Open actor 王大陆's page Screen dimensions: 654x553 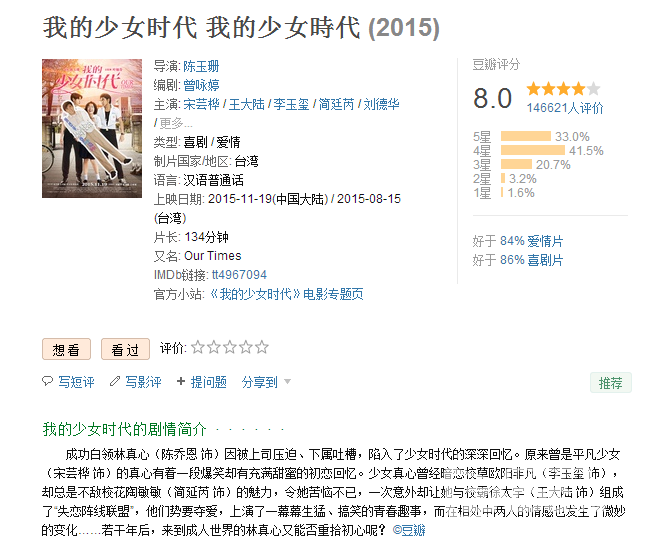coord(250,104)
